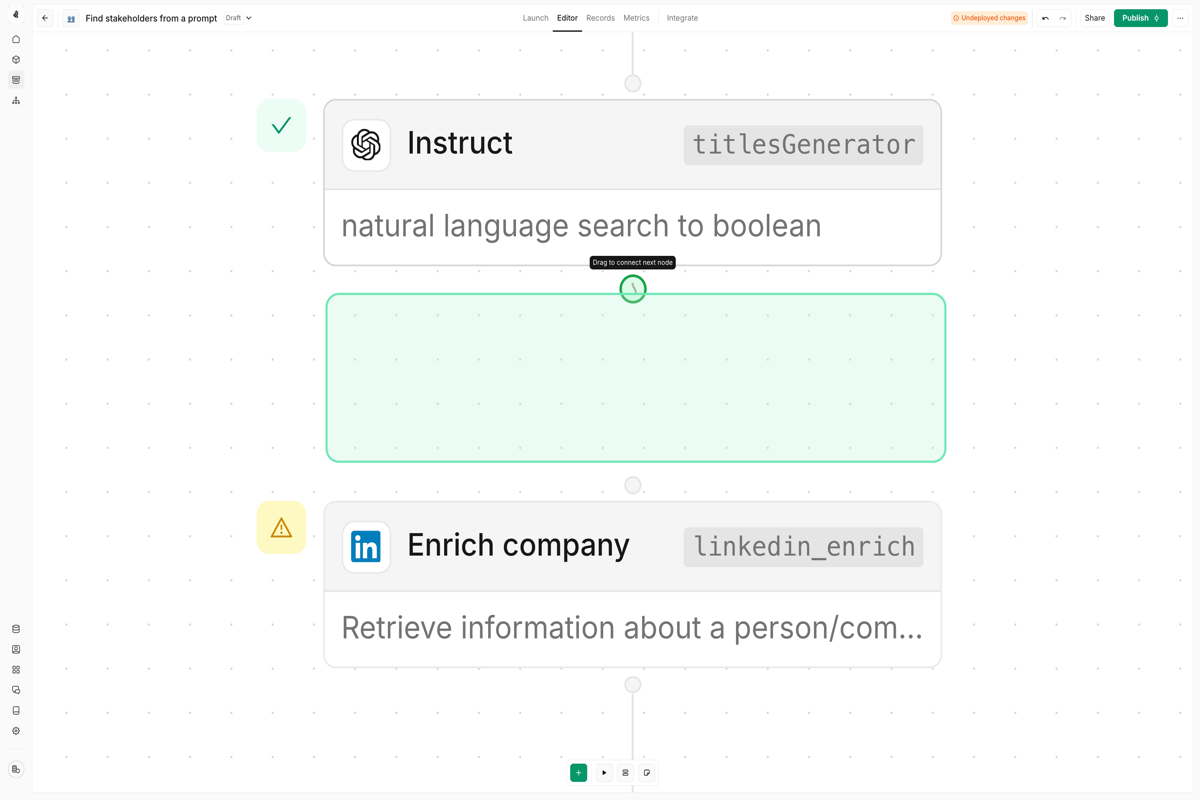
Task: Select the highlighted archive box sidebar icon
Action: click(16, 80)
